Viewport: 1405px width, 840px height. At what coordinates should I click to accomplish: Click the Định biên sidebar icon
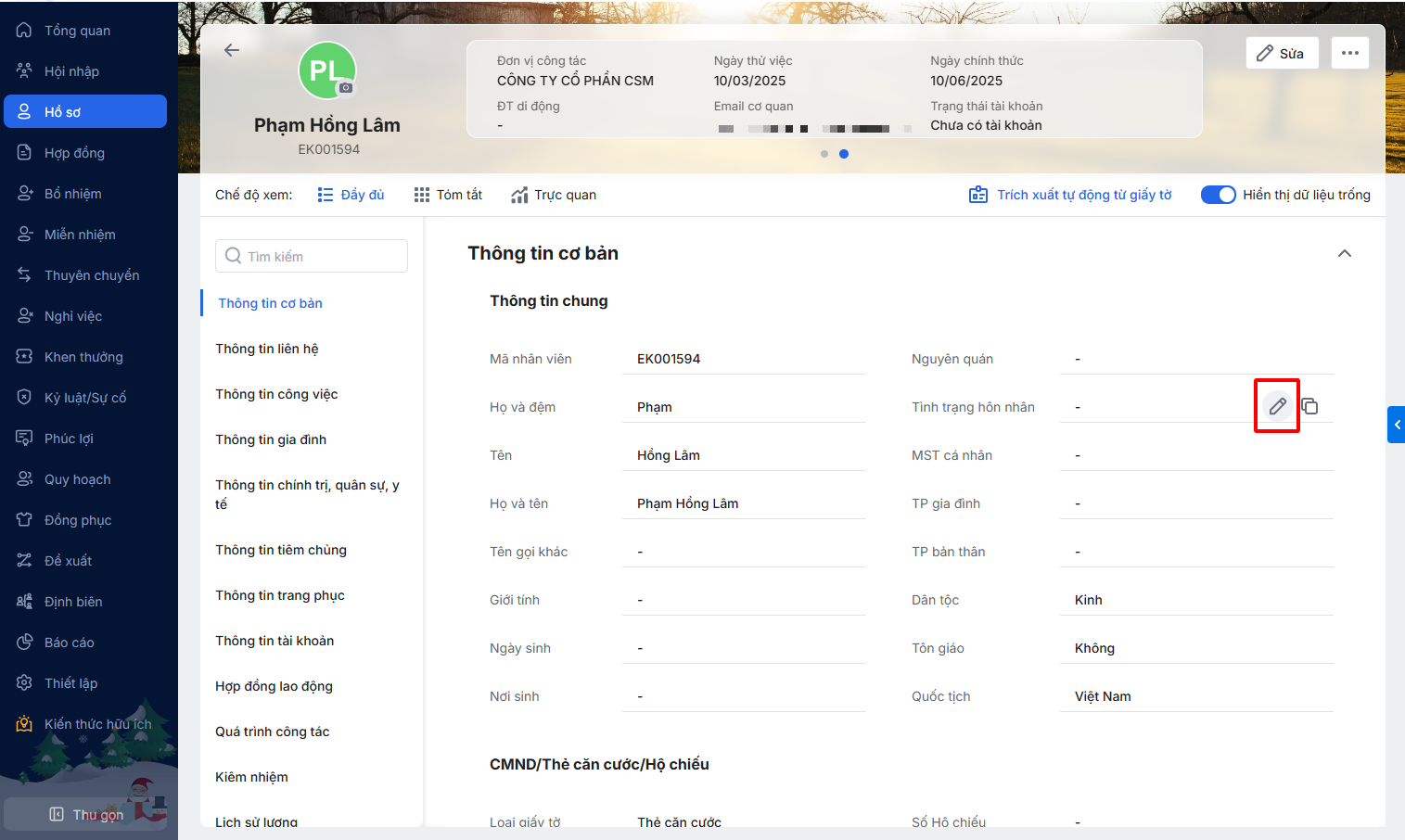coord(24,602)
